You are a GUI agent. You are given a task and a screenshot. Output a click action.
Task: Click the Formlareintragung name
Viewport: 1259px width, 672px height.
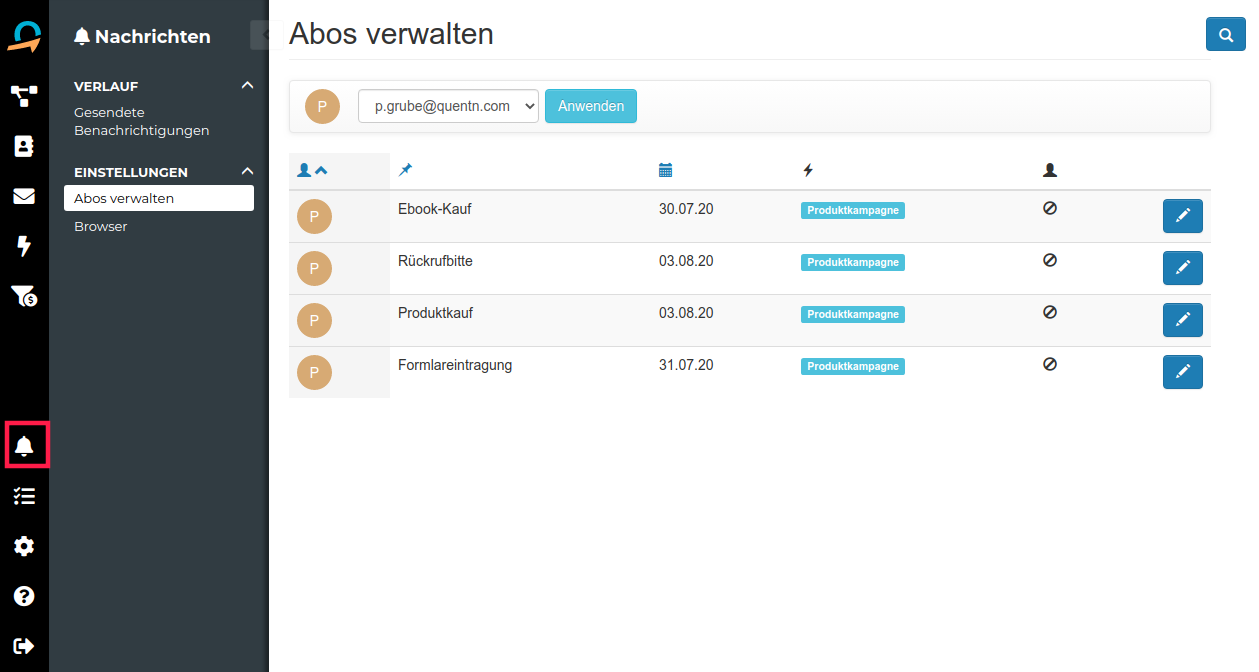tap(455, 365)
